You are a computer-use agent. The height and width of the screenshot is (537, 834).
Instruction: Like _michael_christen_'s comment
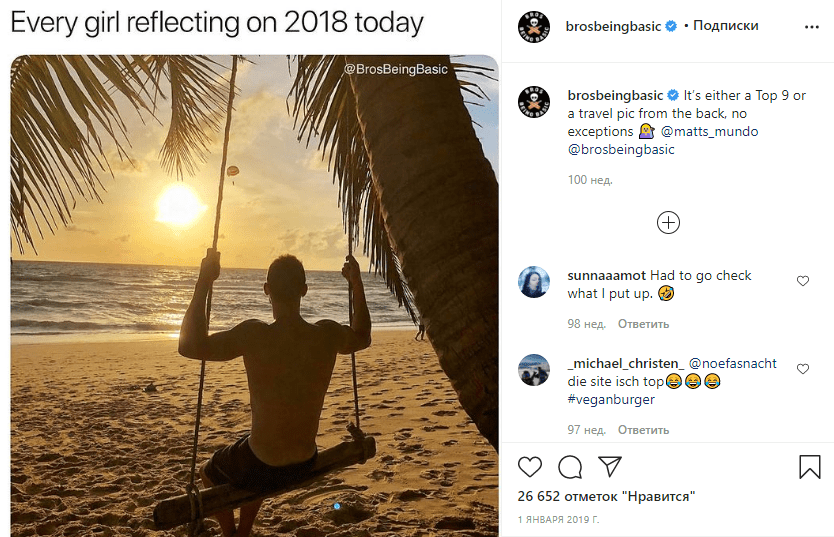[802, 370]
